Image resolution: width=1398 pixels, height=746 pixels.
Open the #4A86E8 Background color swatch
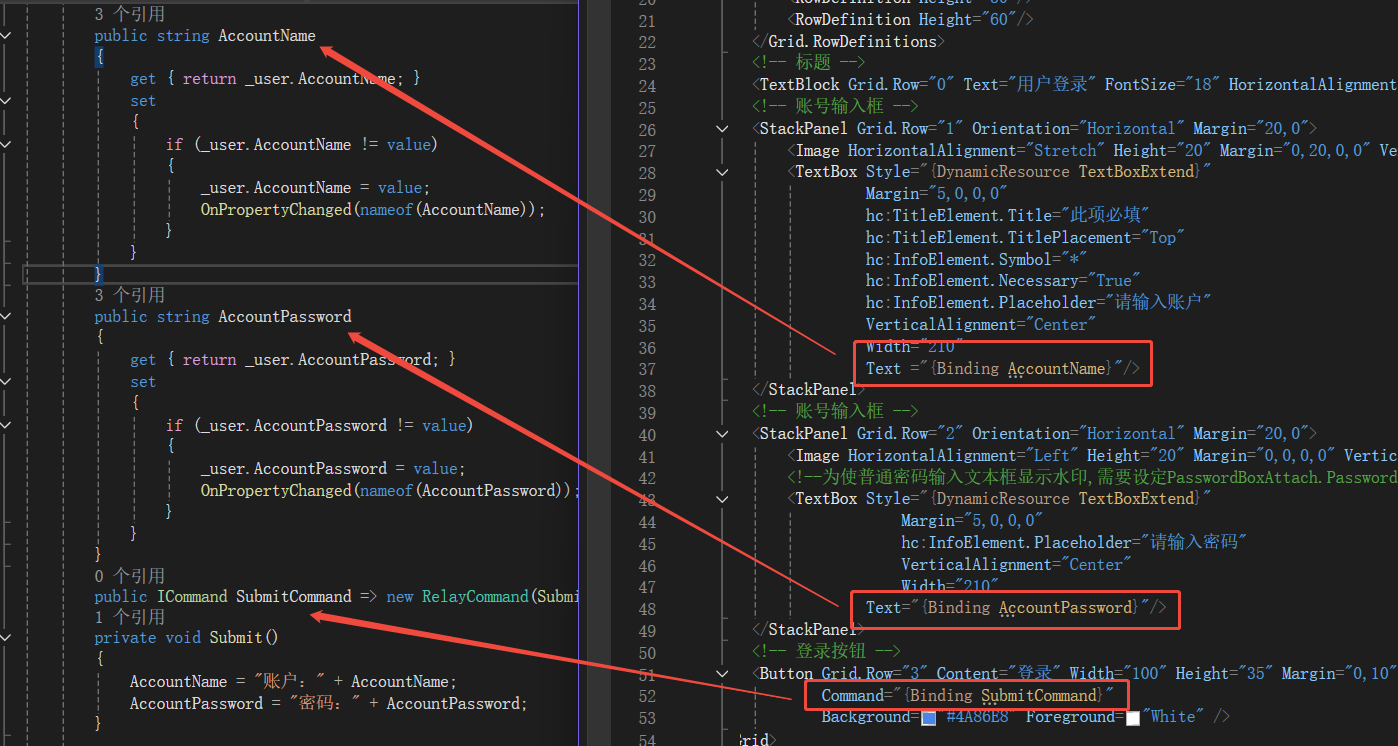[929, 718]
